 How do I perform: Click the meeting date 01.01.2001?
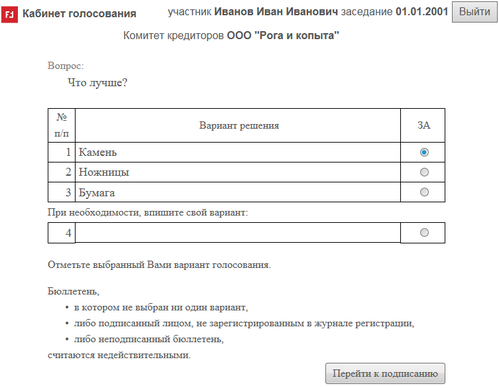tap(422, 12)
